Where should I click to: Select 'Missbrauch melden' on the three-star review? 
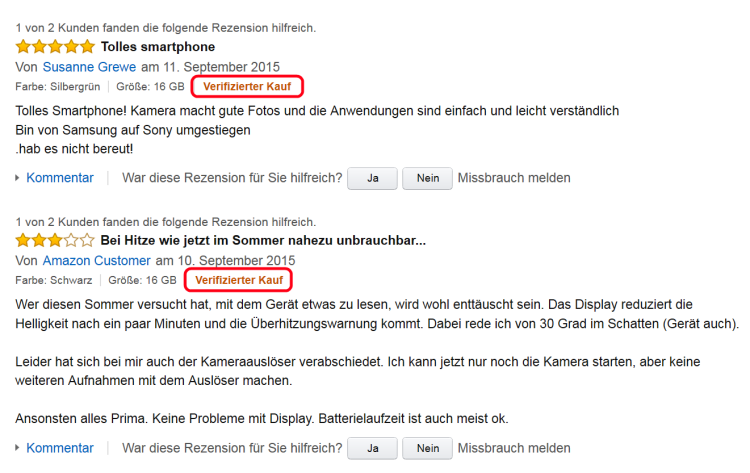pyautogui.click(x=514, y=448)
